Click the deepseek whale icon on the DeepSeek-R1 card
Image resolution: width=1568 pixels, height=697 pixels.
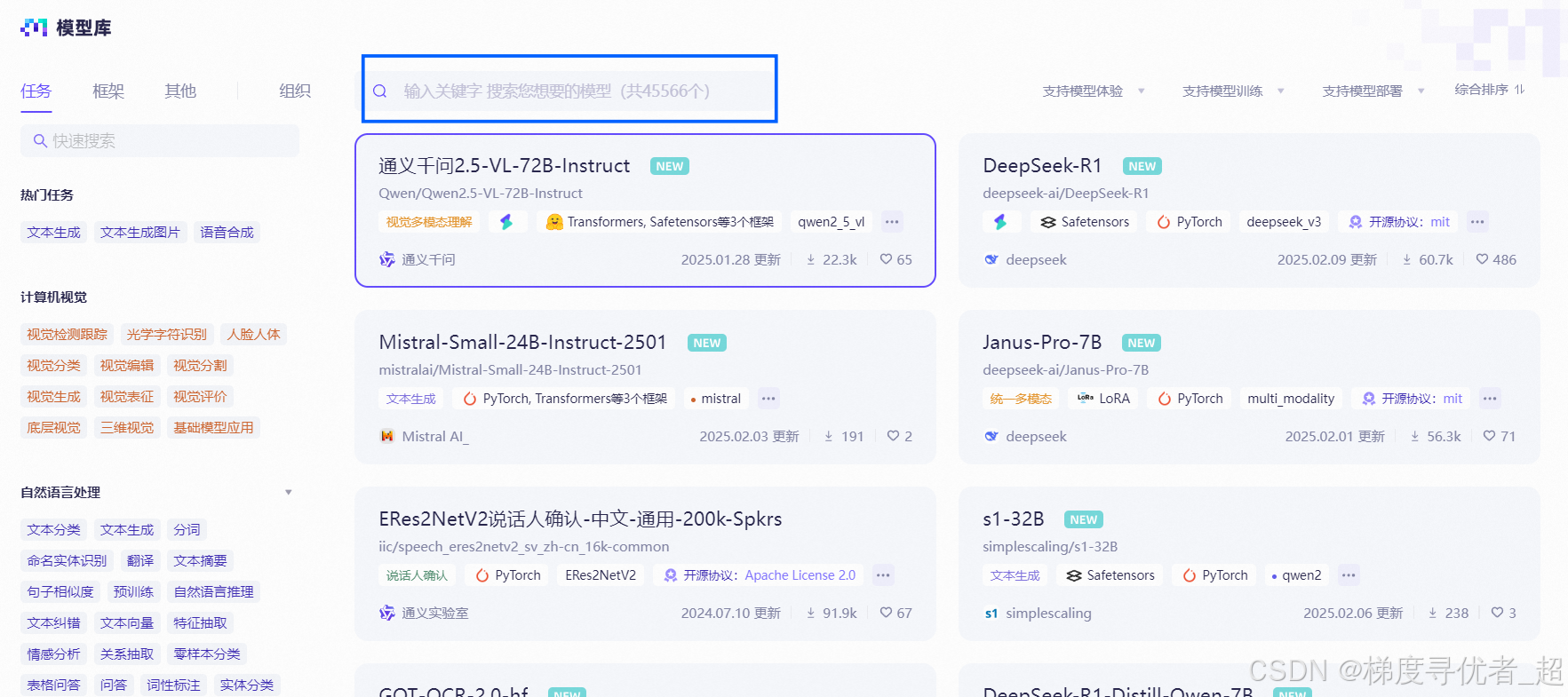pos(991,259)
